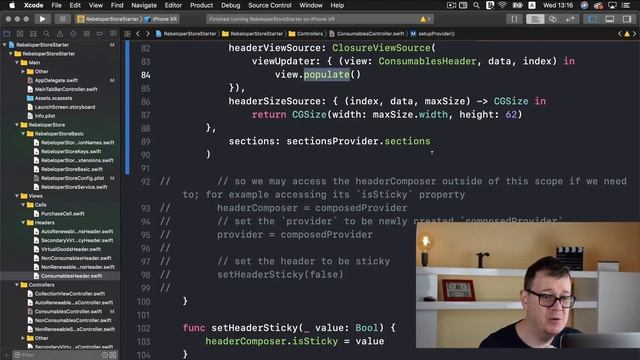The height and width of the screenshot is (360, 640).
Task: Toggle the Navigator panel visibility
Action: tap(592, 19)
